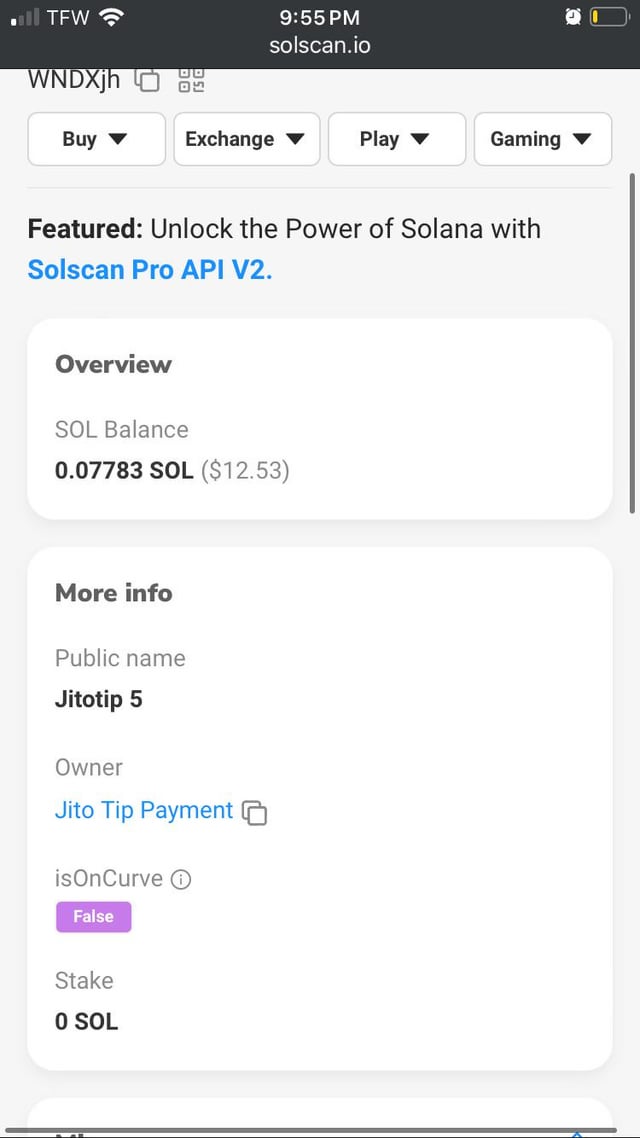Open the Play dropdown menu
Image resolution: width=640 pixels, height=1138 pixels.
(396, 139)
